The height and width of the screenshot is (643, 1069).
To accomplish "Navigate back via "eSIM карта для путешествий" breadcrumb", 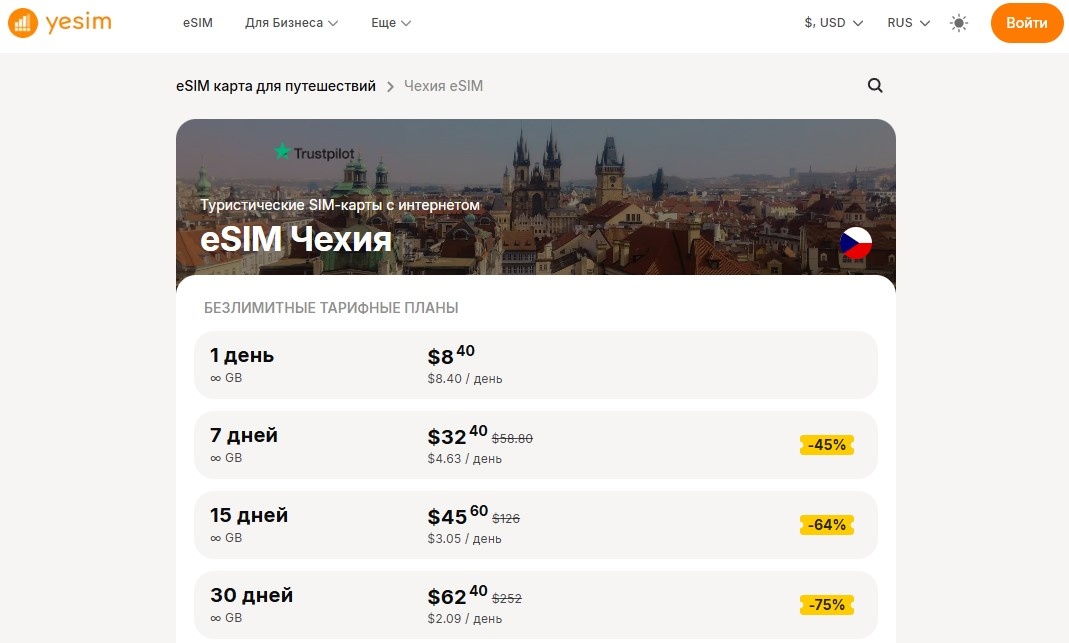I will pyautogui.click(x=277, y=86).
